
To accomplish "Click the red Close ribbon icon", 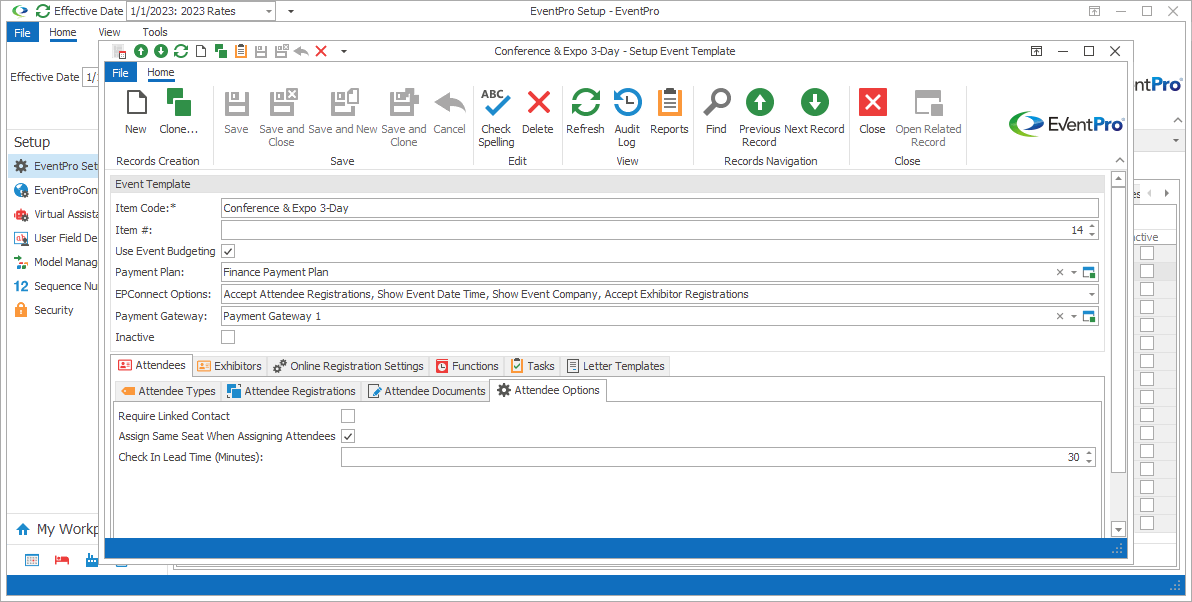I will (x=872, y=112).
